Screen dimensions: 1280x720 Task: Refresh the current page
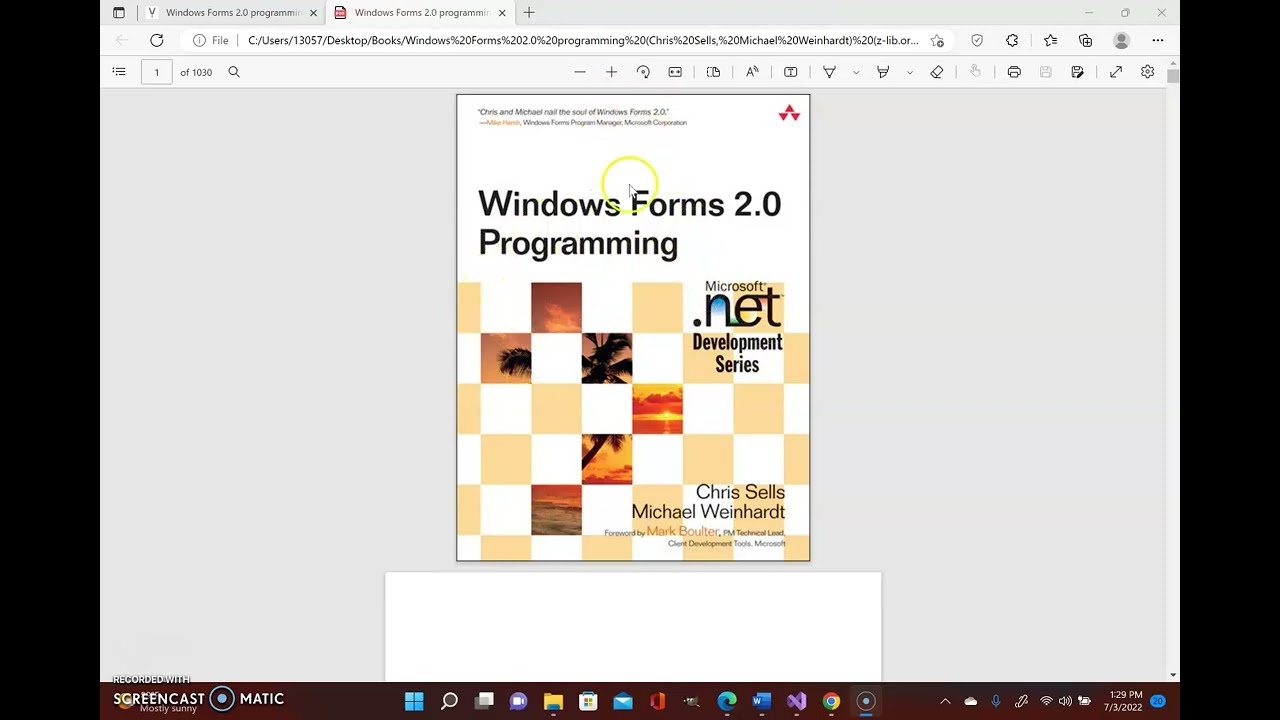tap(157, 40)
